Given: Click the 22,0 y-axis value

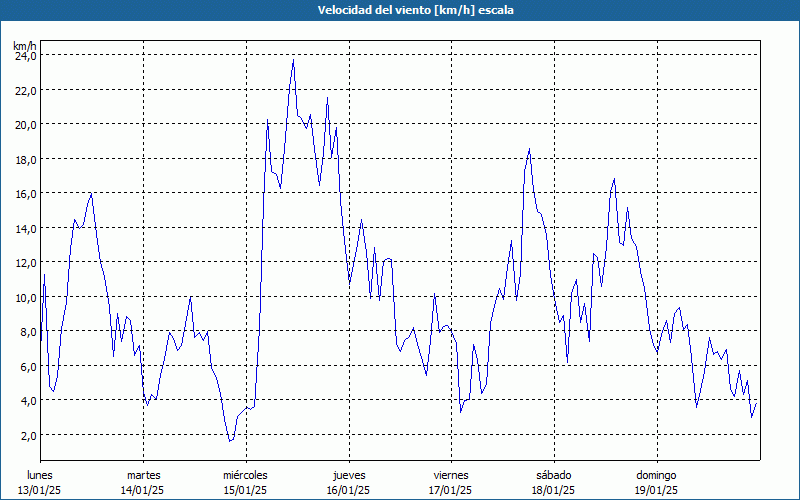Looking at the screenshot, I should pyautogui.click(x=26, y=90).
